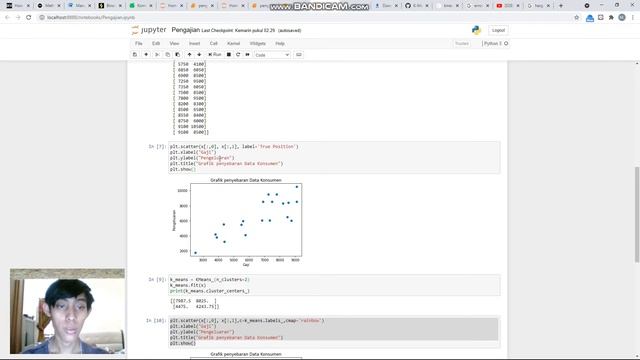Click the In [7] prompt label
This screenshot has height=360, width=640.
[x=157, y=147]
